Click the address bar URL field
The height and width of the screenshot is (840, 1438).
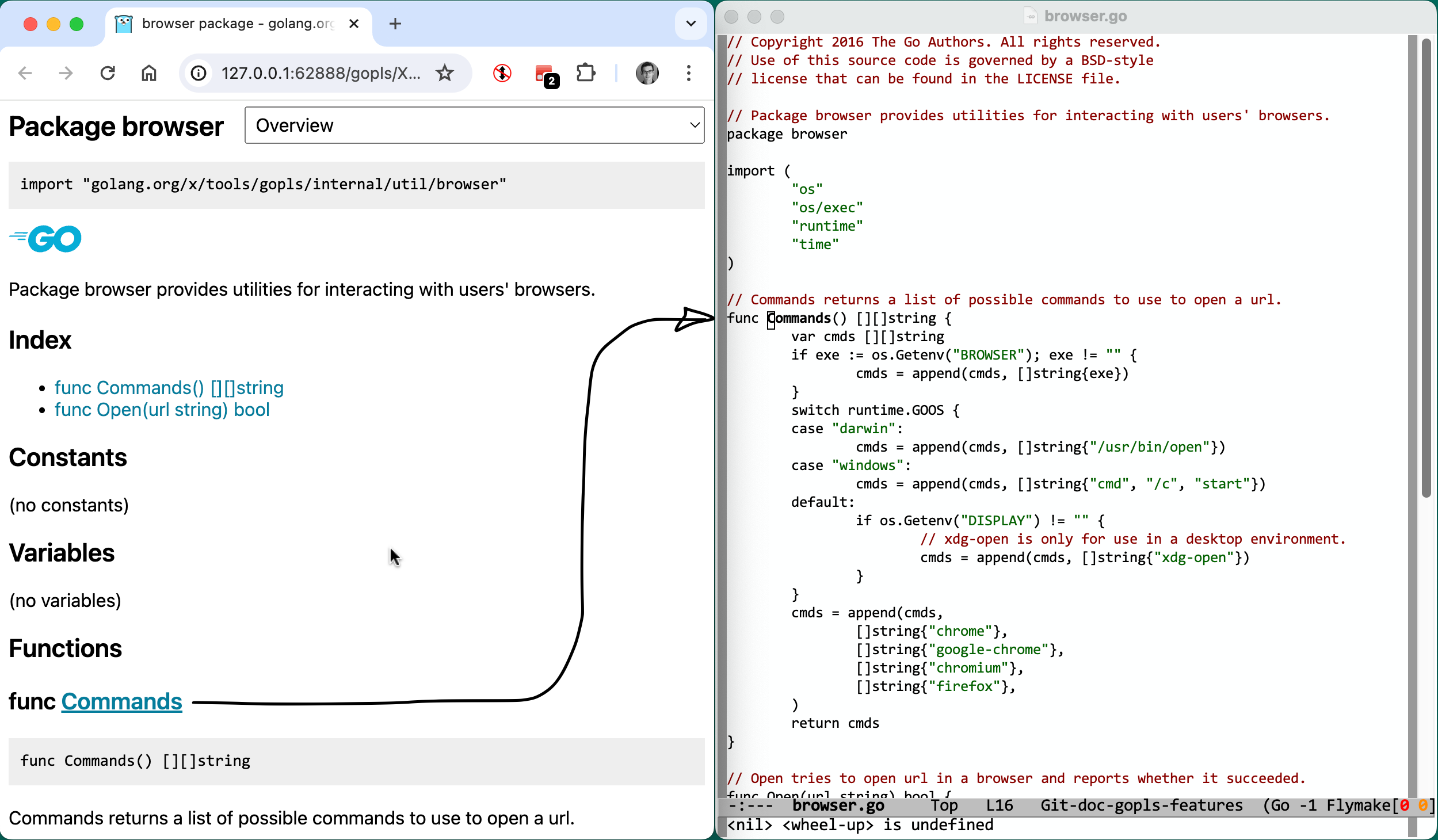click(x=320, y=73)
